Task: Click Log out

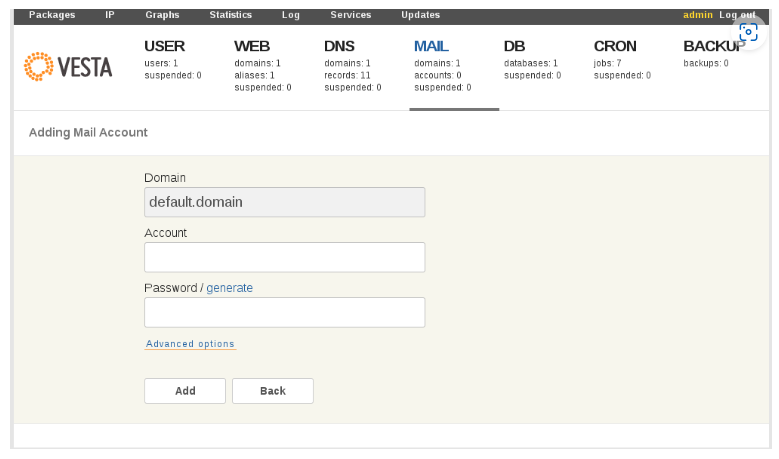Action: (x=737, y=15)
